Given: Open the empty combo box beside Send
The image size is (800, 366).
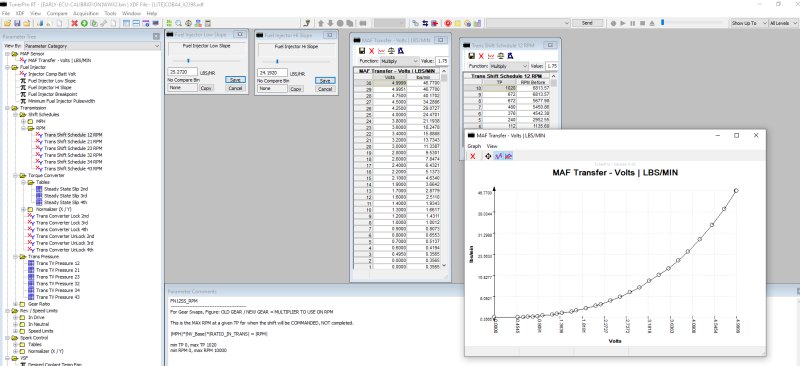Looking at the screenshot, I should coord(528,23).
